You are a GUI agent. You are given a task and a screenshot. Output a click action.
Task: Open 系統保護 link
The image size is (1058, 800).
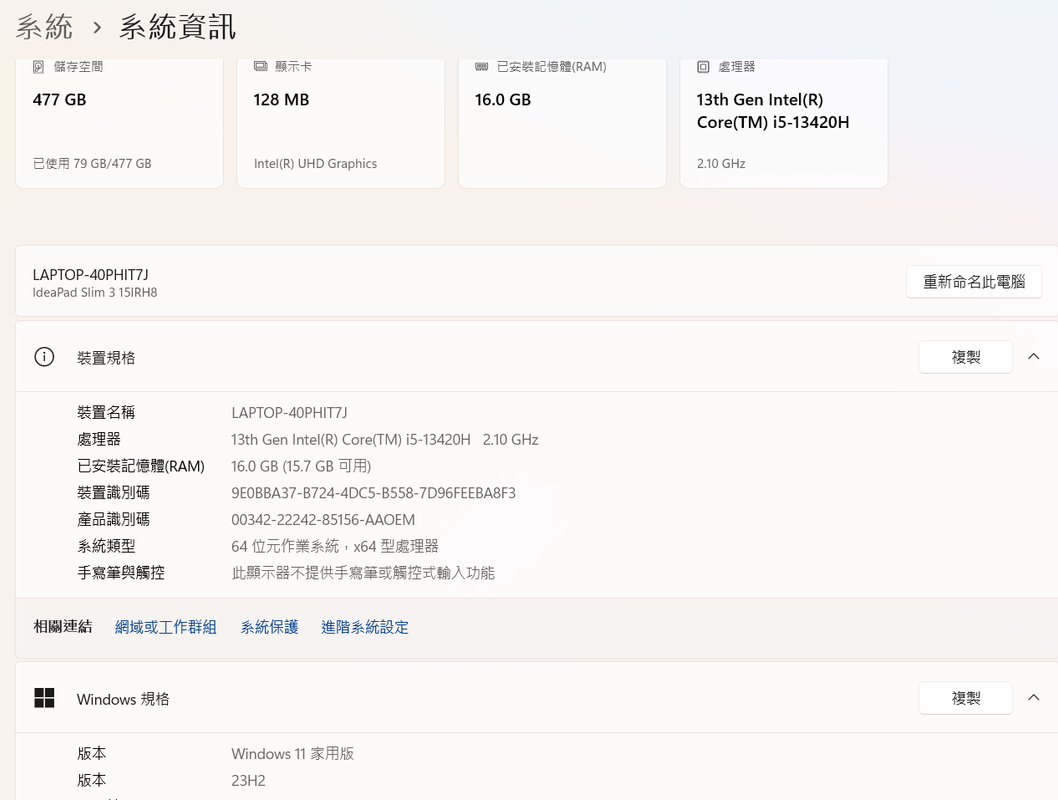(269, 627)
